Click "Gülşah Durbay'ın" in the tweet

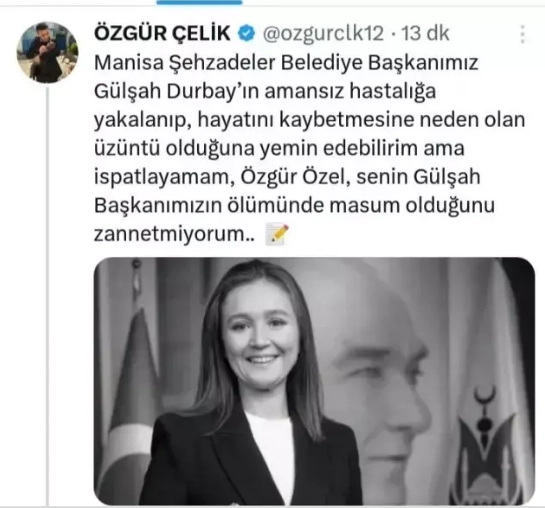click(x=177, y=92)
